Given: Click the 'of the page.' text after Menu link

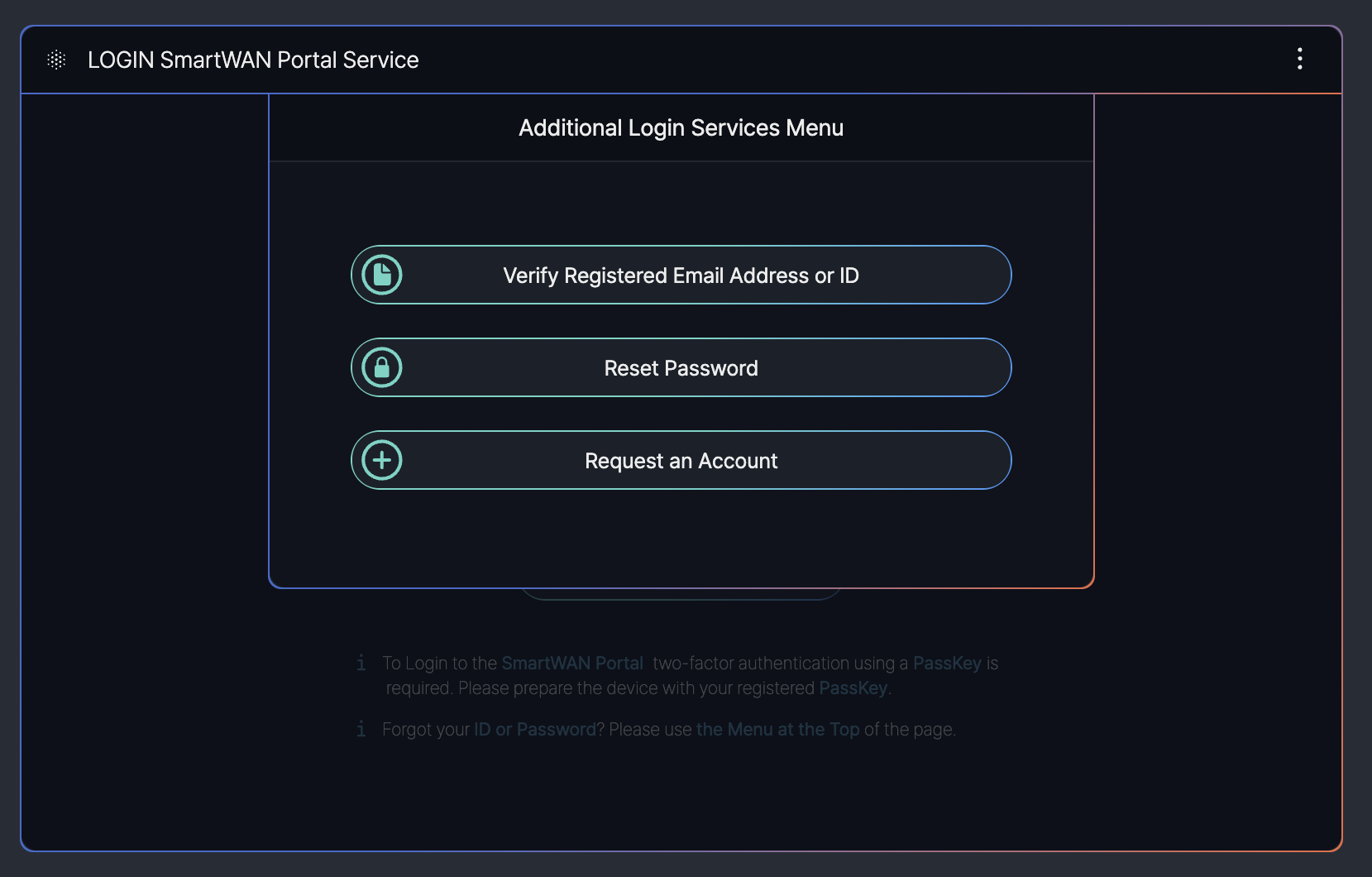Looking at the screenshot, I should point(910,730).
